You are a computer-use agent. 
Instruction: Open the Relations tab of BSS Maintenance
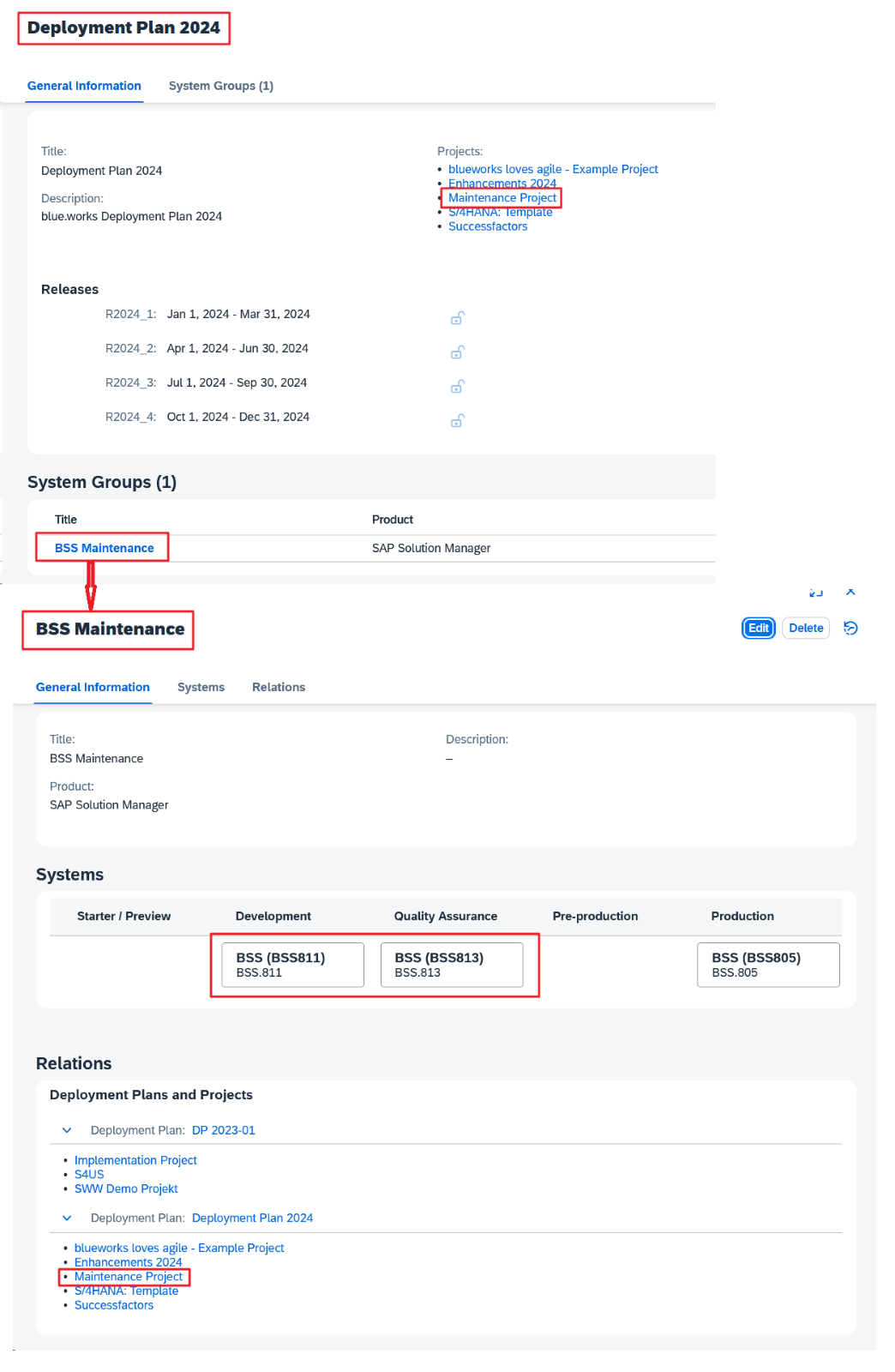[278, 687]
